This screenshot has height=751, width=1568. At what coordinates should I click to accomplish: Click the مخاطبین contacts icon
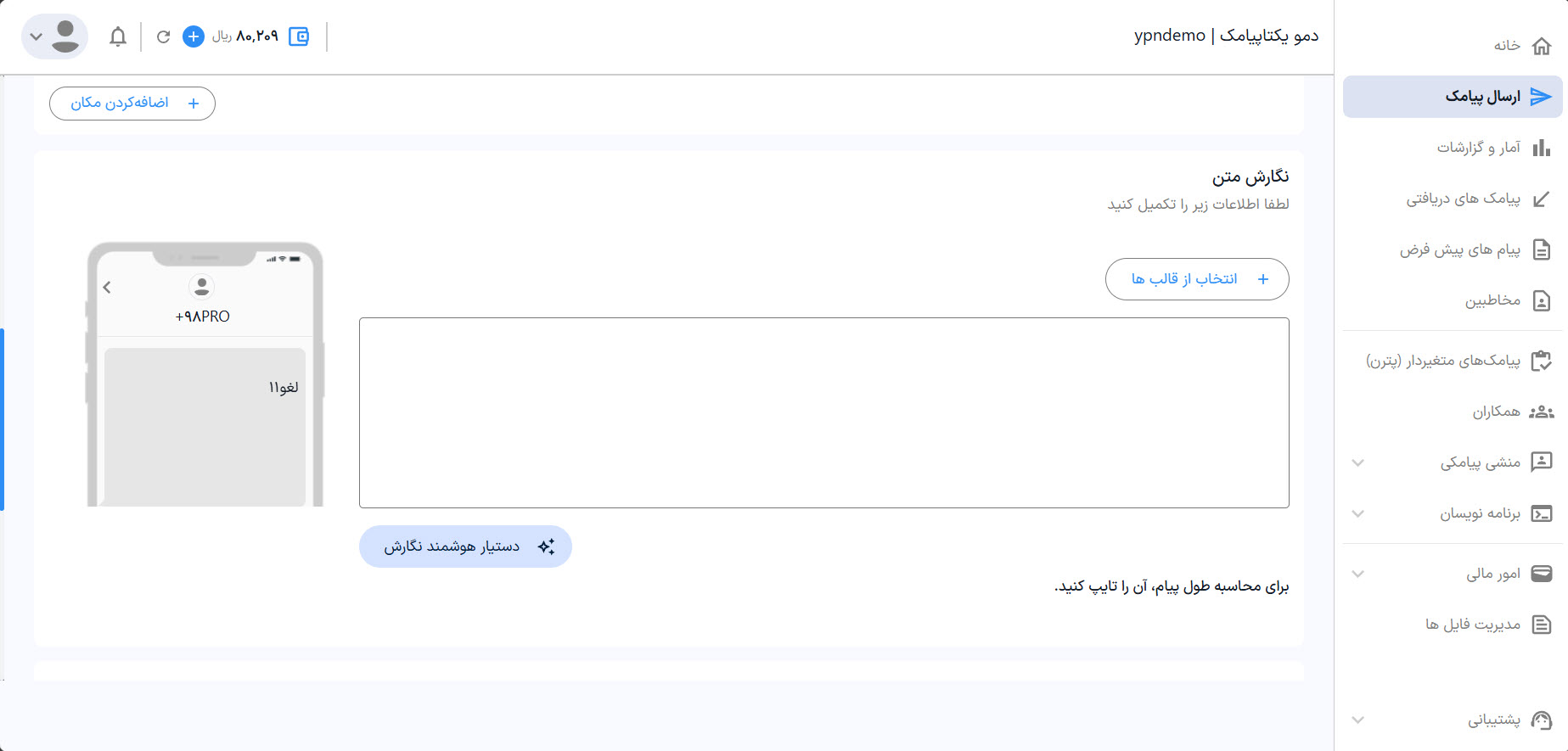(1541, 300)
